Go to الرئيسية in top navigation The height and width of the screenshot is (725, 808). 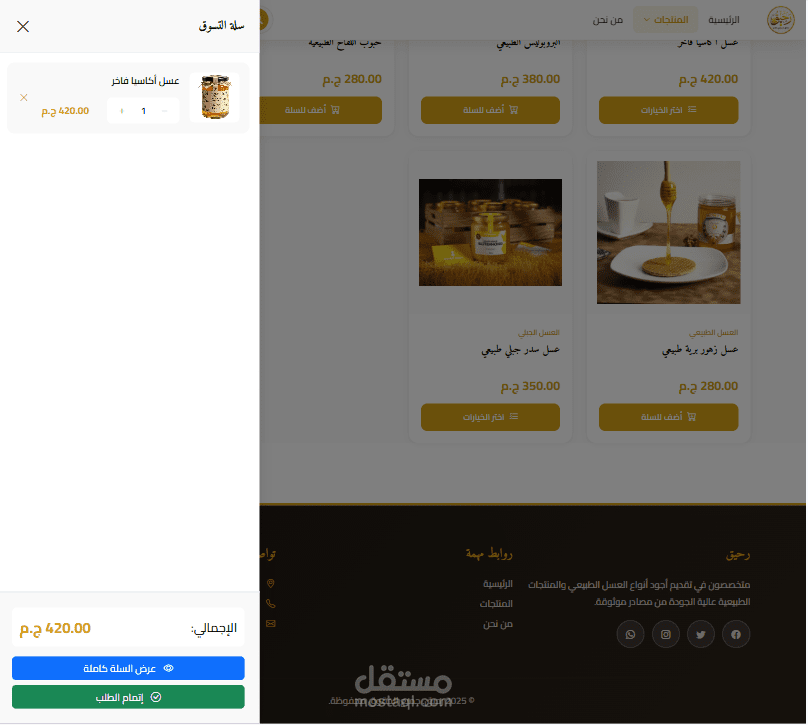(x=724, y=20)
